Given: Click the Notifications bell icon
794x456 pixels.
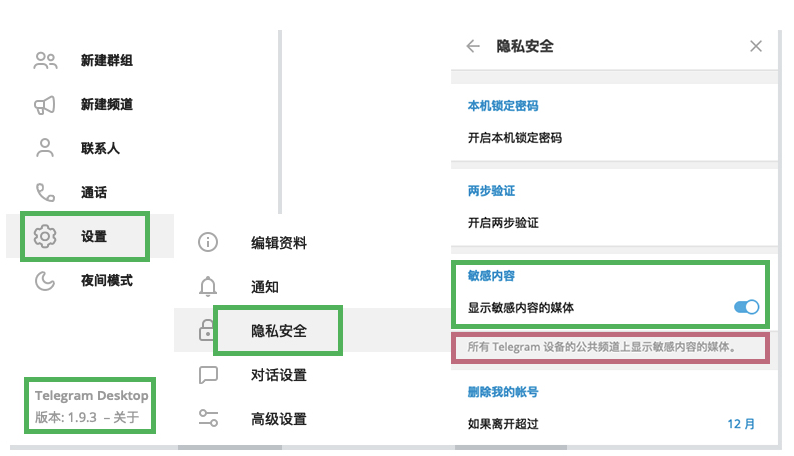Looking at the screenshot, I should (208, 287).
